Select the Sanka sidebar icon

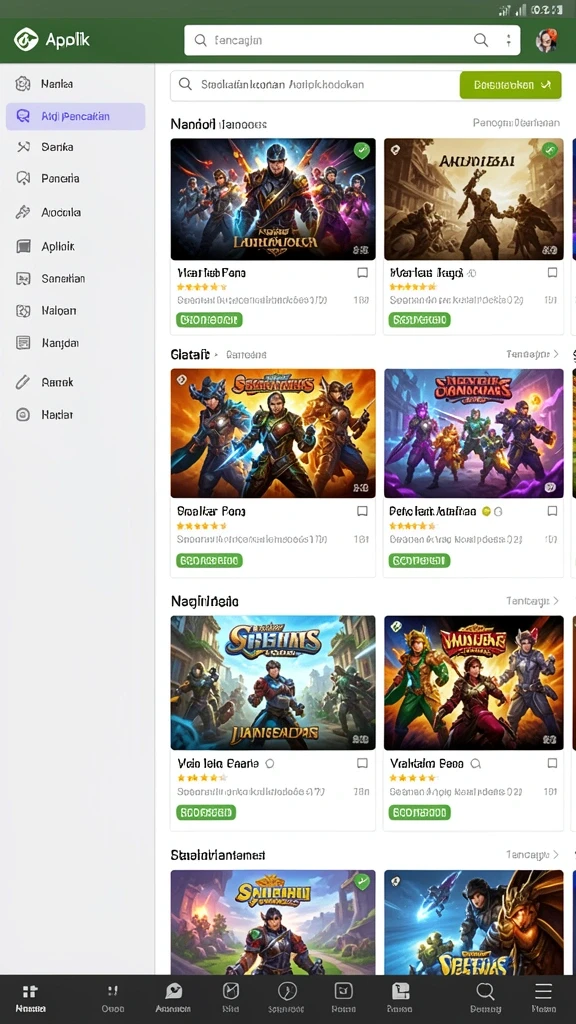point(24,147)
